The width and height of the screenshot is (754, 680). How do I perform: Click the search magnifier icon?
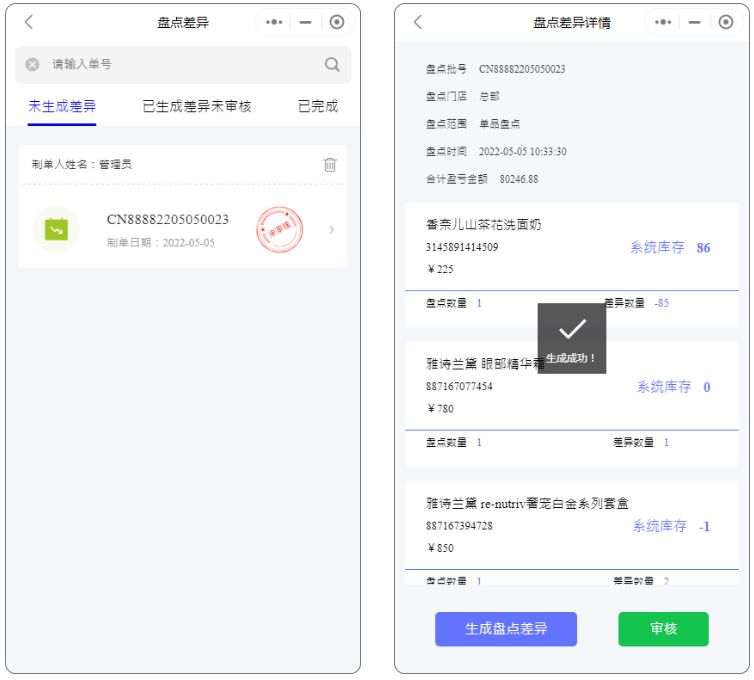point(332,64)
